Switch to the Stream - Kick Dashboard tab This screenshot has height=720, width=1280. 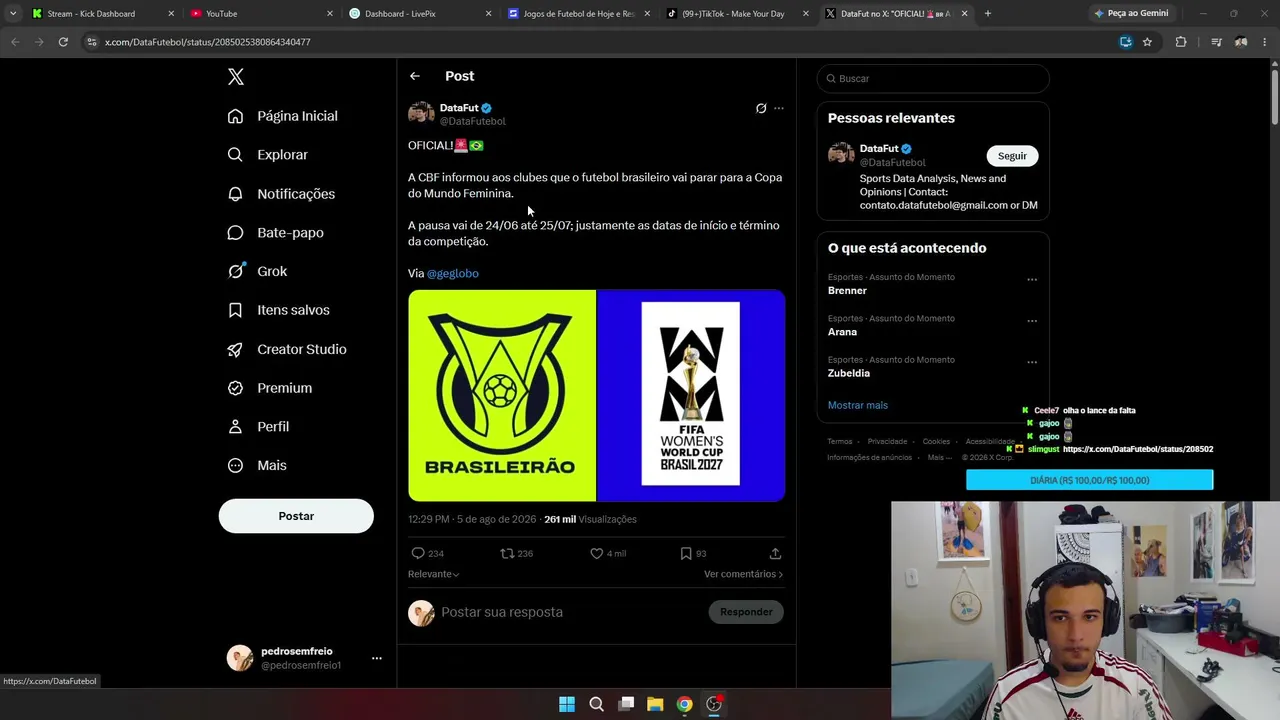100,14
